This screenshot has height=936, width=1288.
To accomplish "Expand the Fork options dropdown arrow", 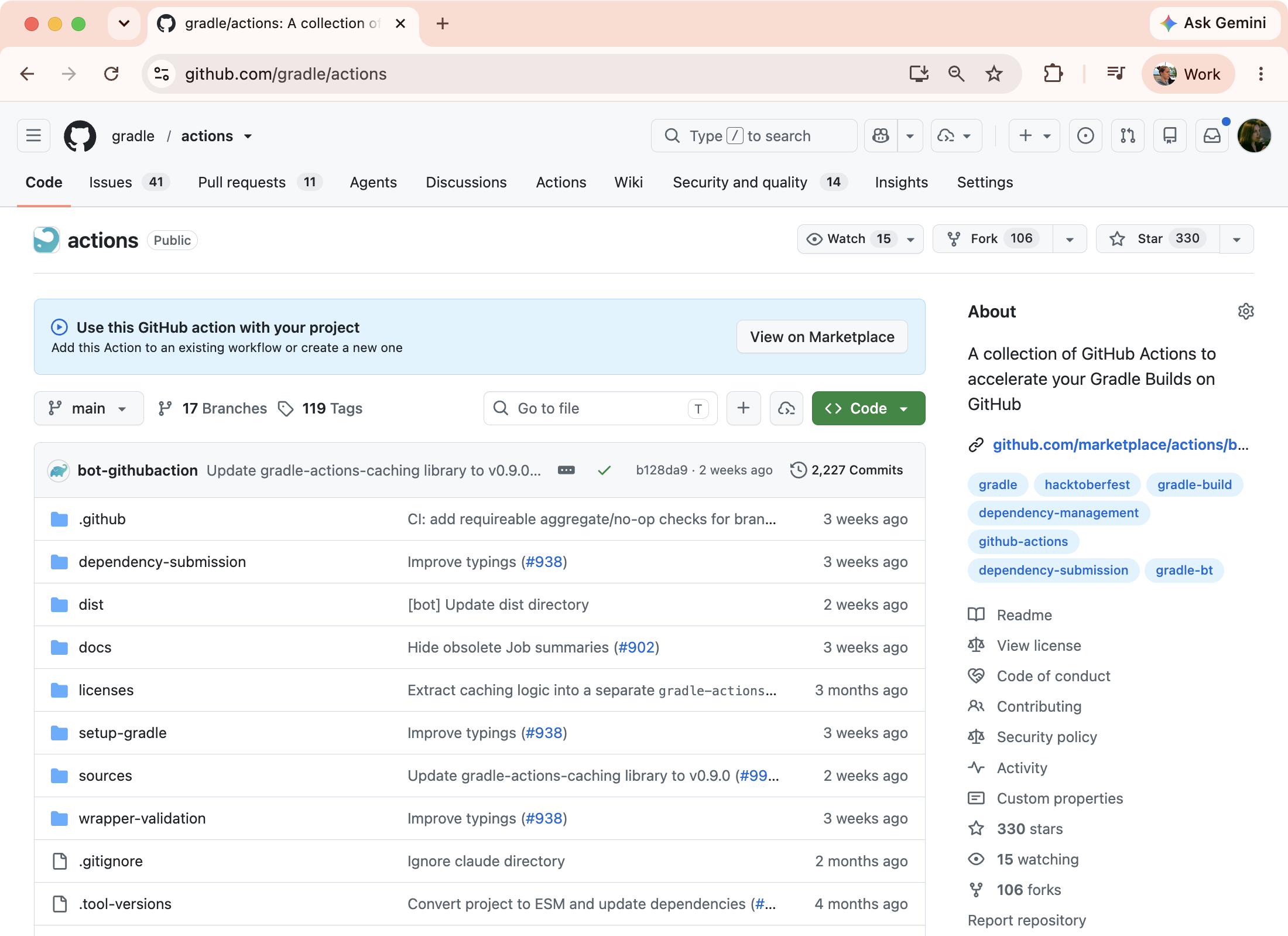I will pyautogui.click(x=1070, y=239).
